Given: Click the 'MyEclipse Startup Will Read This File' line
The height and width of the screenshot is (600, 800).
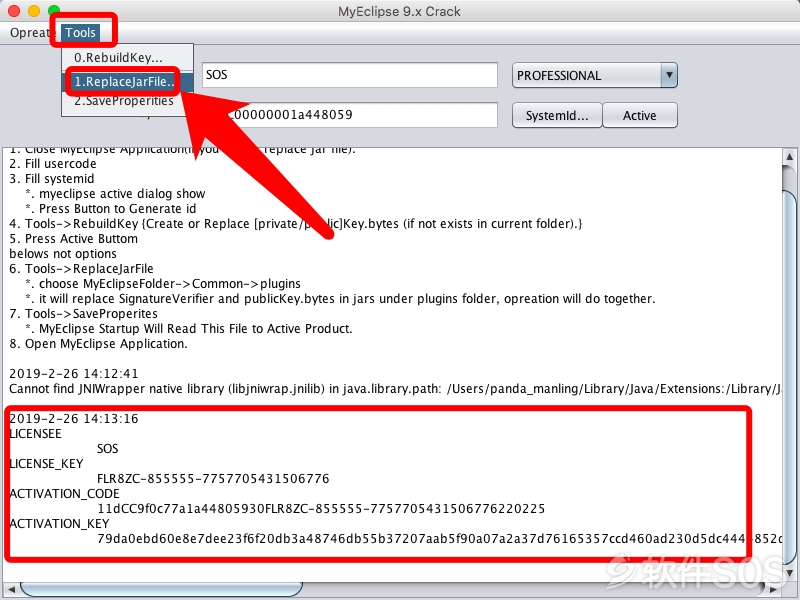Looking at the screenshot, I should click(x=189, y=329).
